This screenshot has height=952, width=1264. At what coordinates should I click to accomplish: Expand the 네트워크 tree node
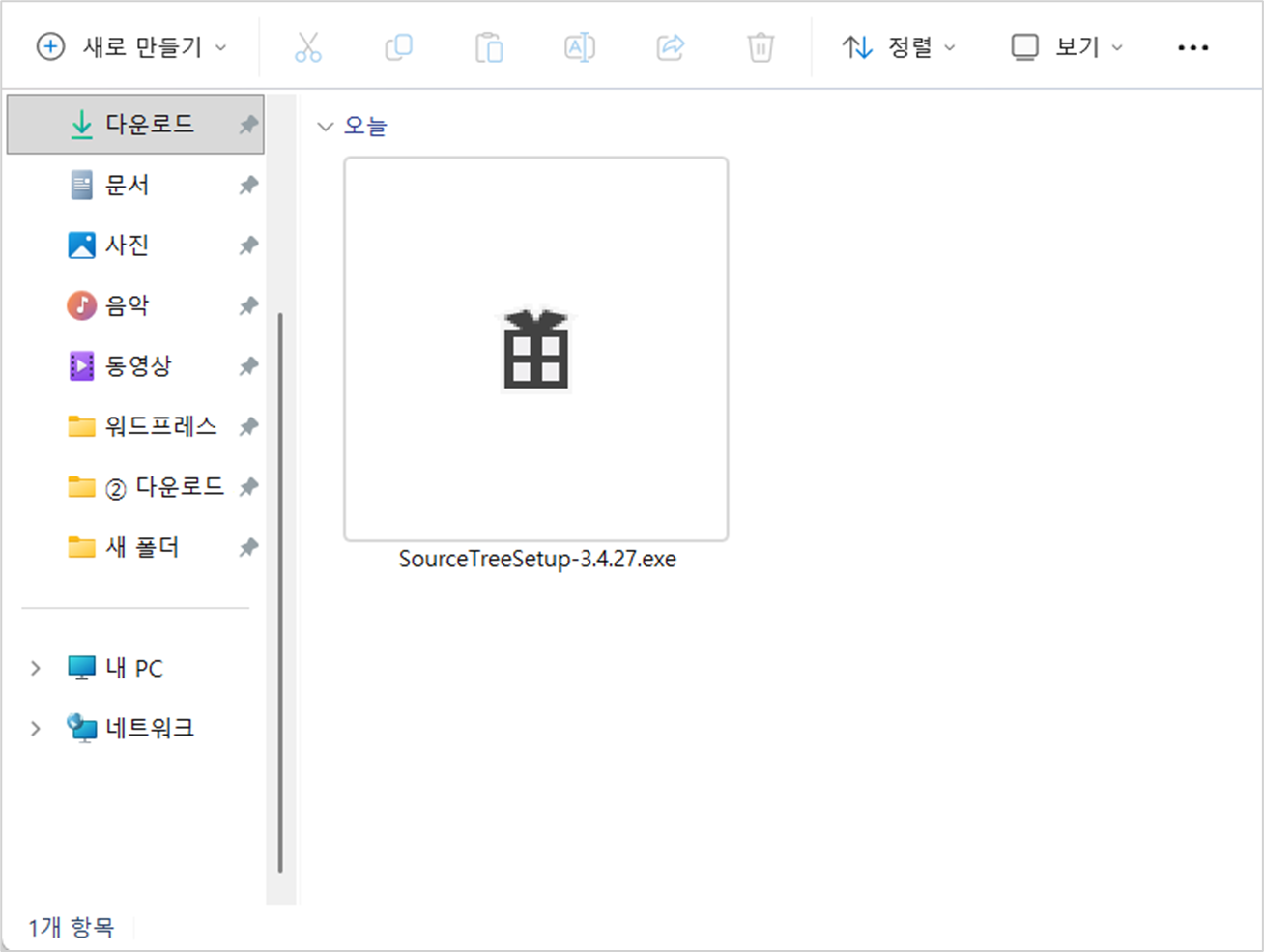coord(36,728)
